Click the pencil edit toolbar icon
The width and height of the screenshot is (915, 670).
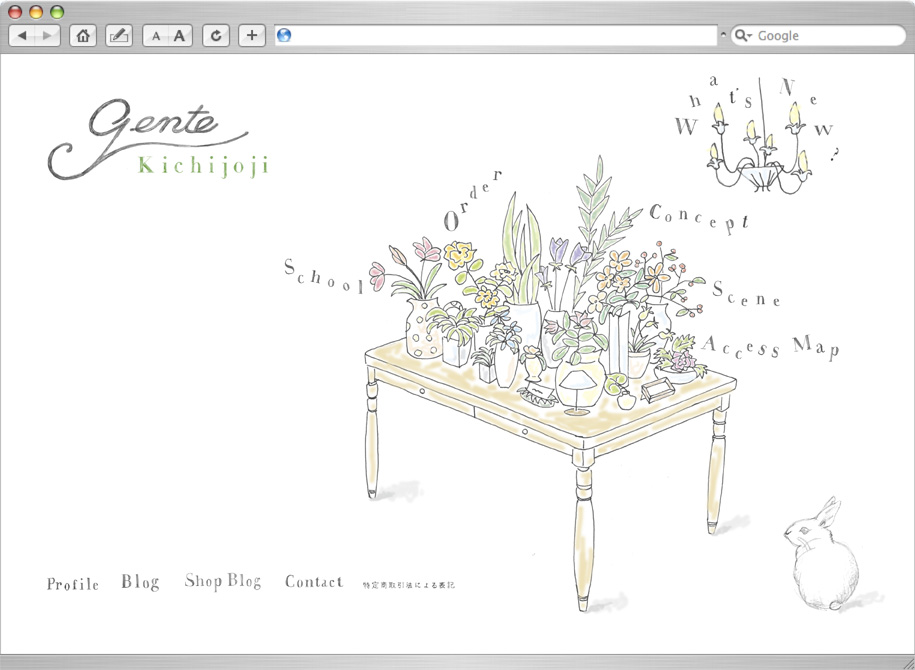pos(118,36)
